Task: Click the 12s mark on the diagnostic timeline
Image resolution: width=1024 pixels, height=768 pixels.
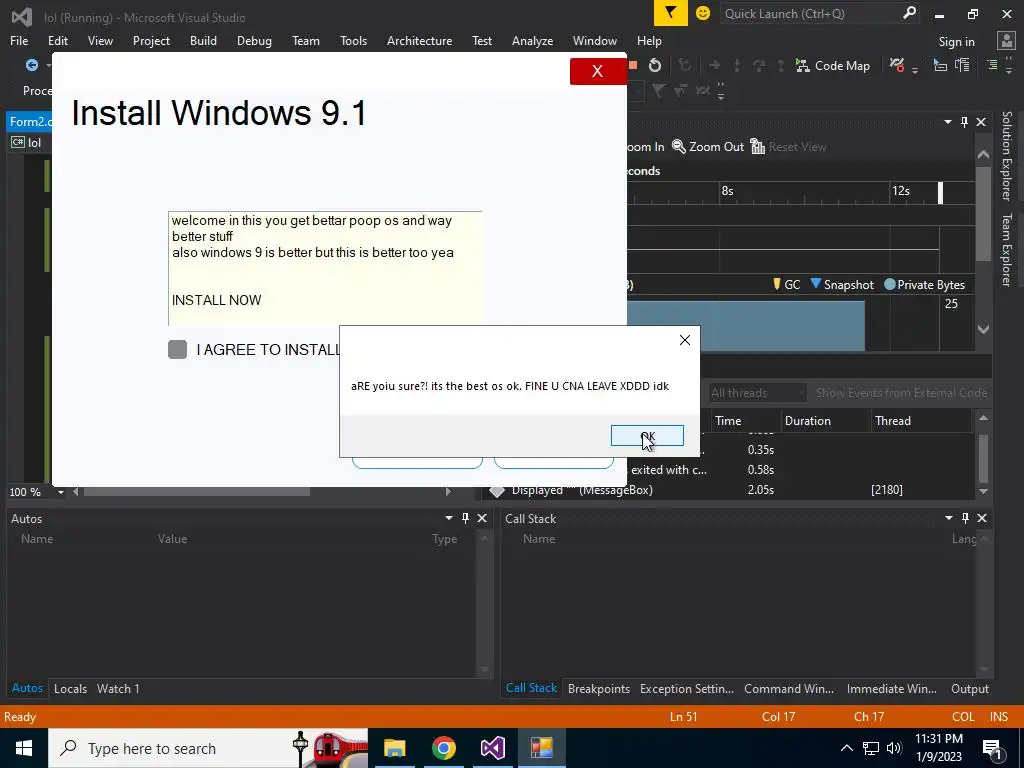Action: coord(901,191)
